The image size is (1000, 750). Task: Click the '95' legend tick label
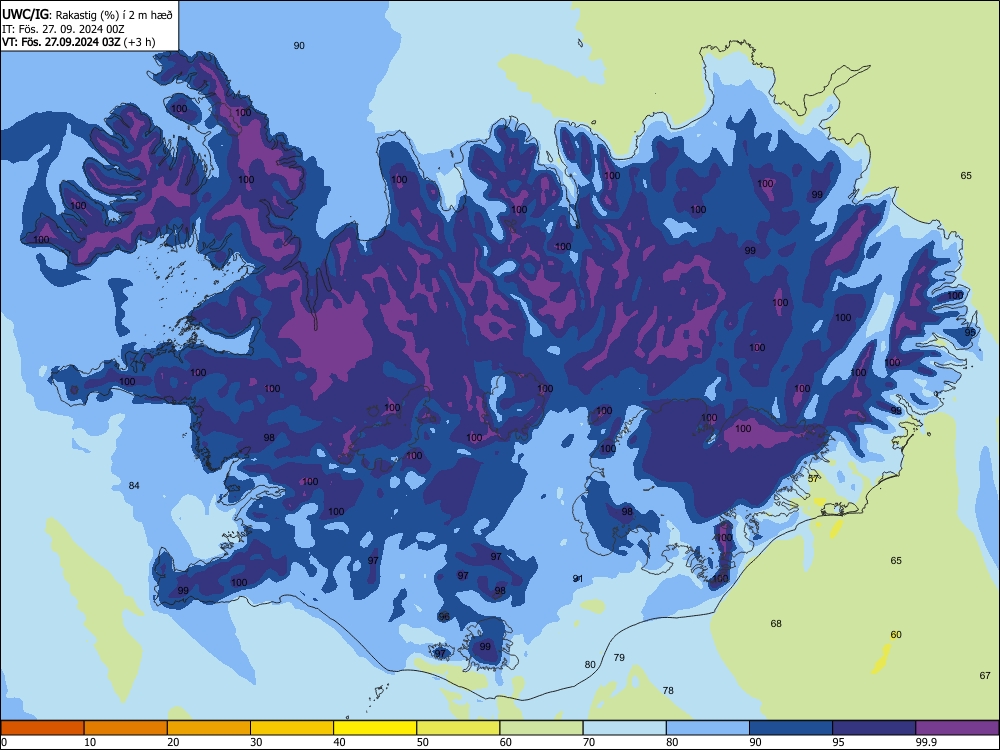[839, 742]
